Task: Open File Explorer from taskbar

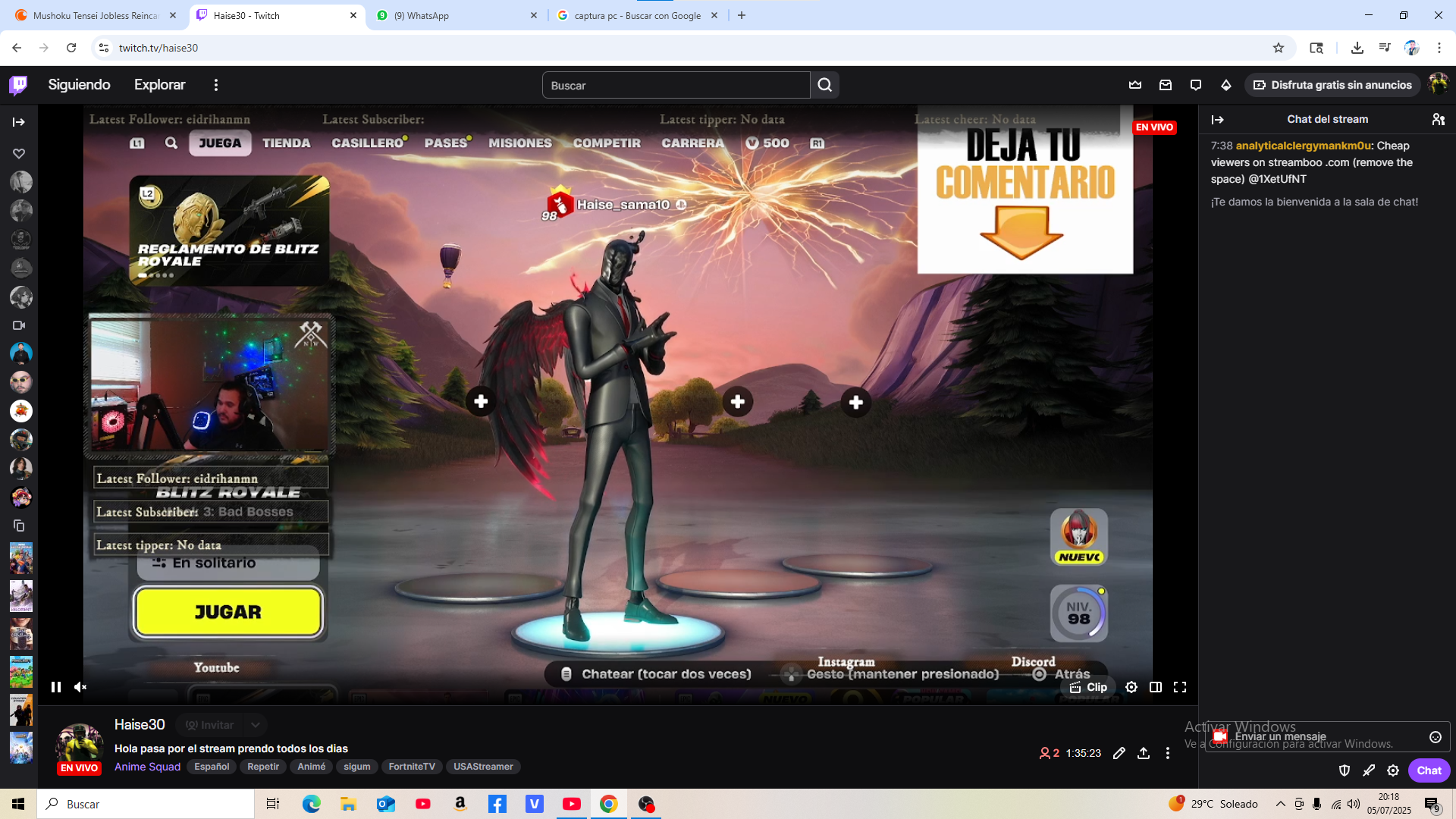Action: 348,804
